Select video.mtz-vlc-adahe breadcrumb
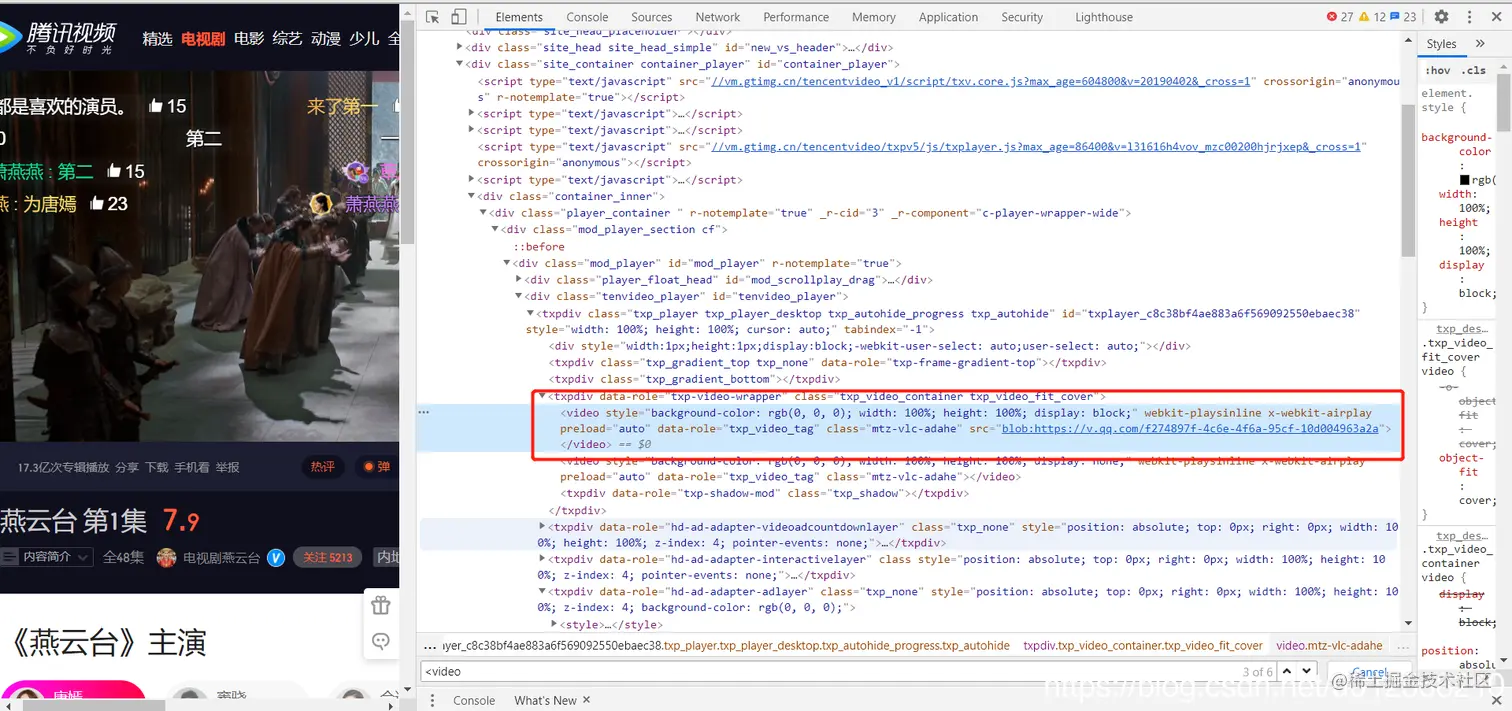Image resolution: width=1512 pixels, height=711 pixels. 1329,646
